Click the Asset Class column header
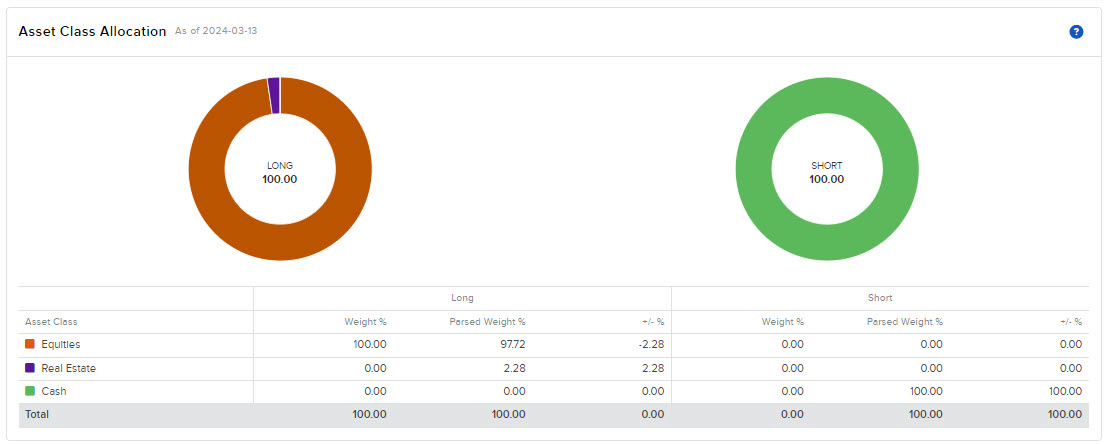The image size is (1108, 444). point(51,322)
